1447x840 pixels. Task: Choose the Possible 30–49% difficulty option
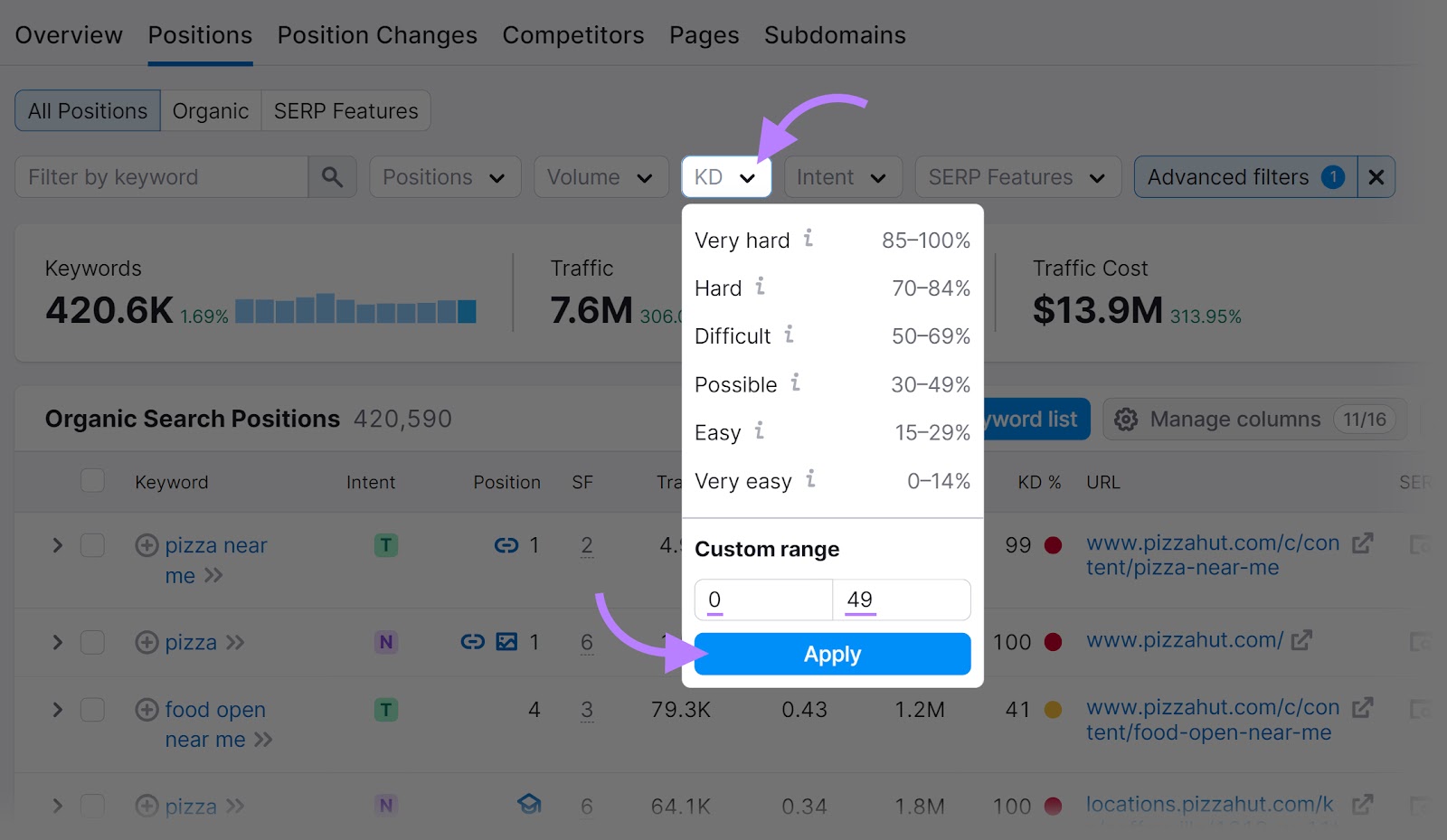point(831,384)
